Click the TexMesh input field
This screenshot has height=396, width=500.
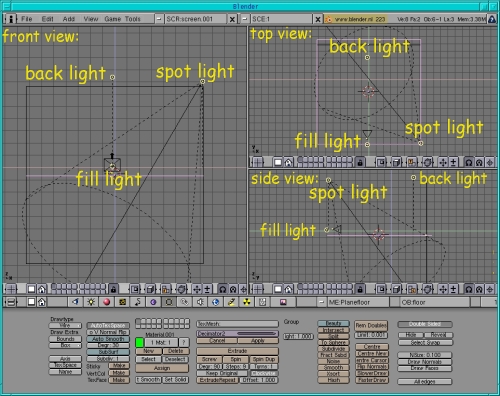(x=237, y=324)
